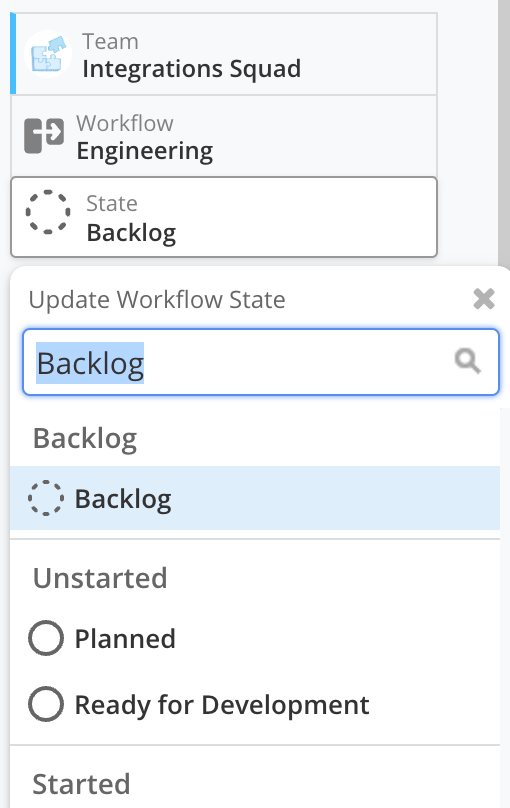Click the puzzle-piece Team icon
This screenshot has width=510, height=808.
coord(48,54)
